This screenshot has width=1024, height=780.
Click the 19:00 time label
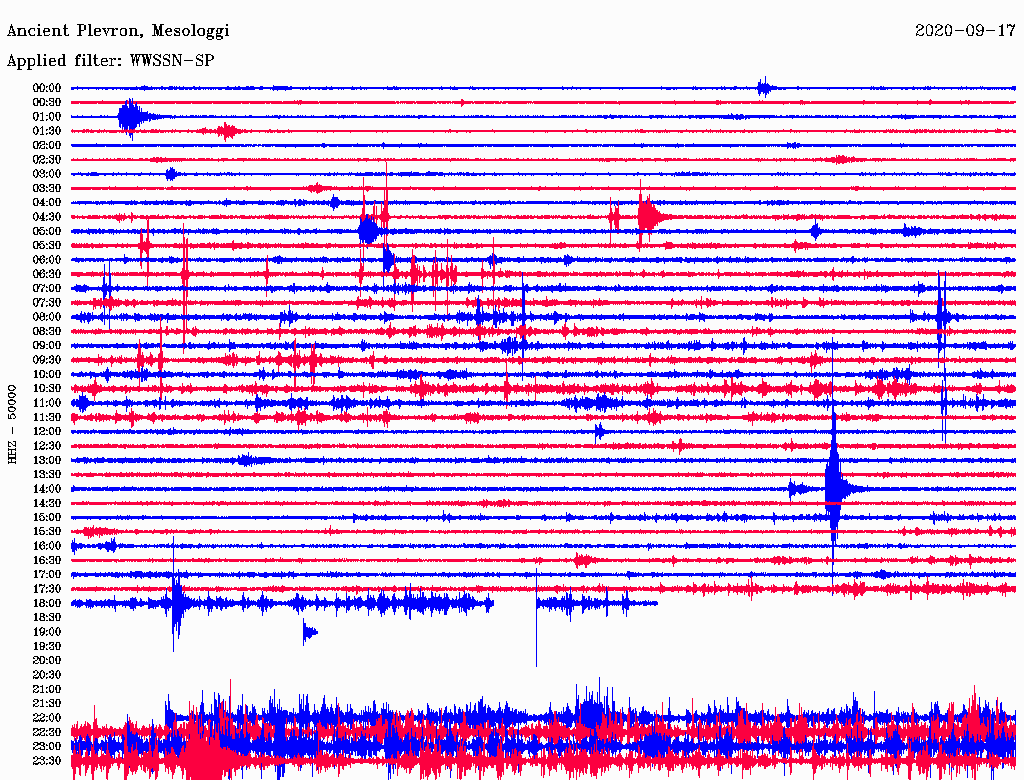(47, 632)
